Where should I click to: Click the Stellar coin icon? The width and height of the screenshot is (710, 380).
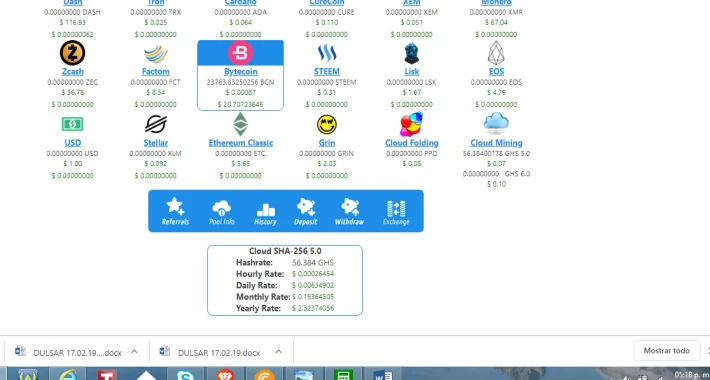click(x=156, y=124)
